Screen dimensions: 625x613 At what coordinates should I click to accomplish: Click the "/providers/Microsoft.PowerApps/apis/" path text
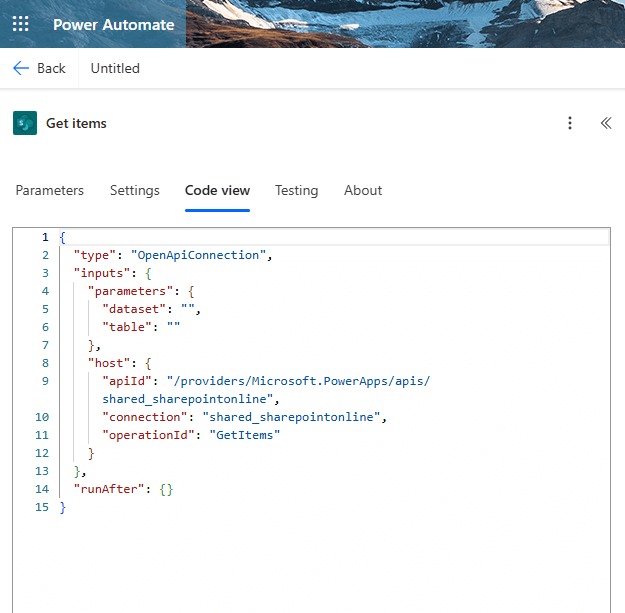tap(299, 381)
